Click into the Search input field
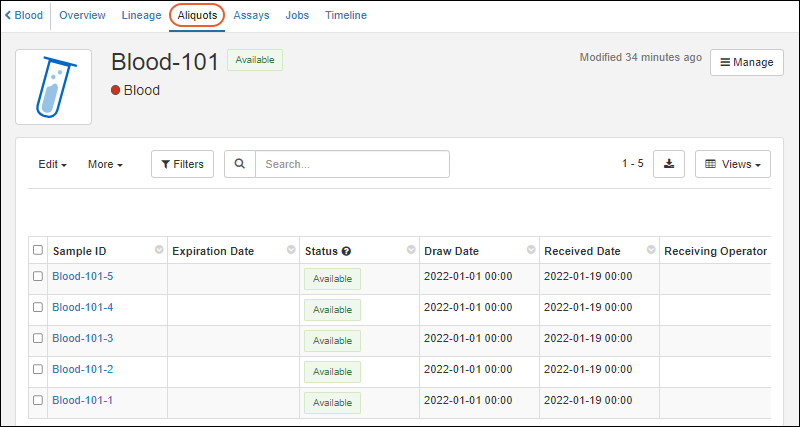This screenshot has height=427, width=800. click(x=352, y=164)
